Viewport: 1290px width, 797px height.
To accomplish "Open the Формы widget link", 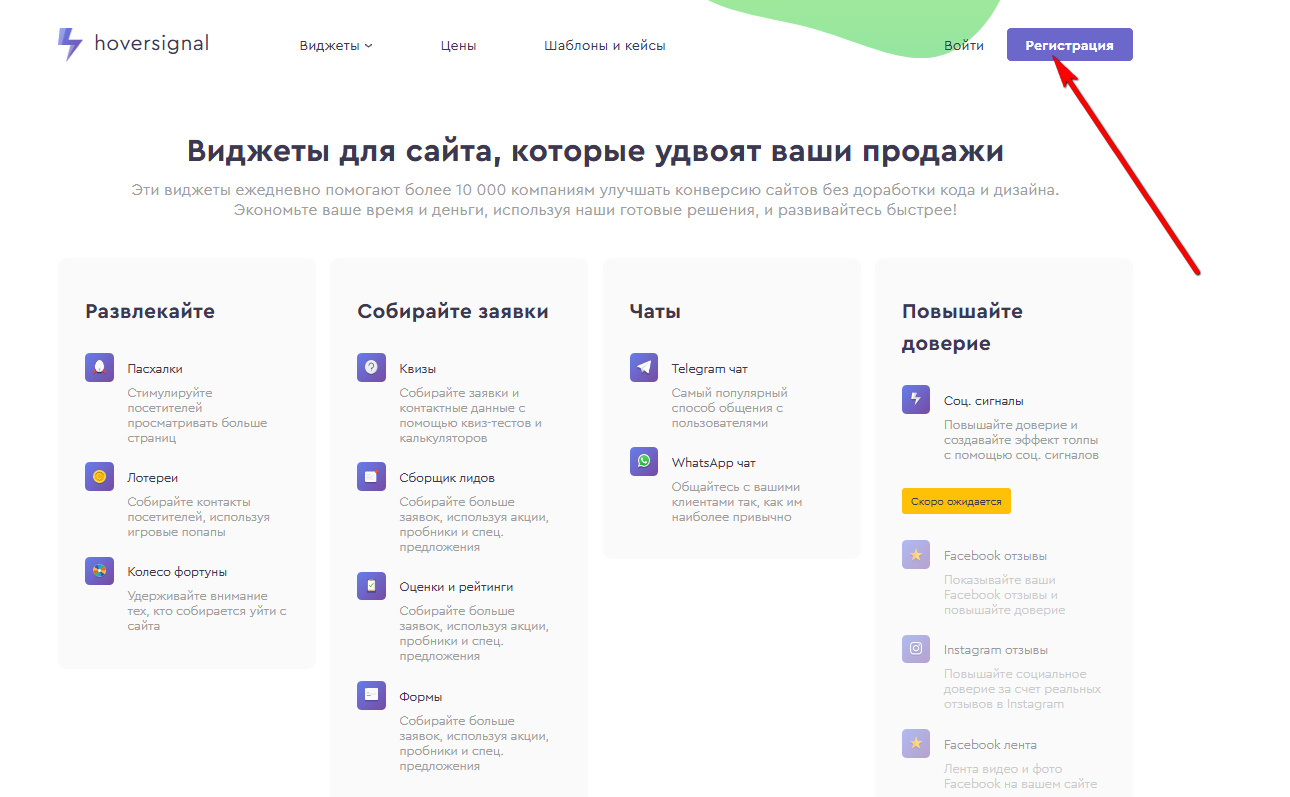I will click(421, 697).
